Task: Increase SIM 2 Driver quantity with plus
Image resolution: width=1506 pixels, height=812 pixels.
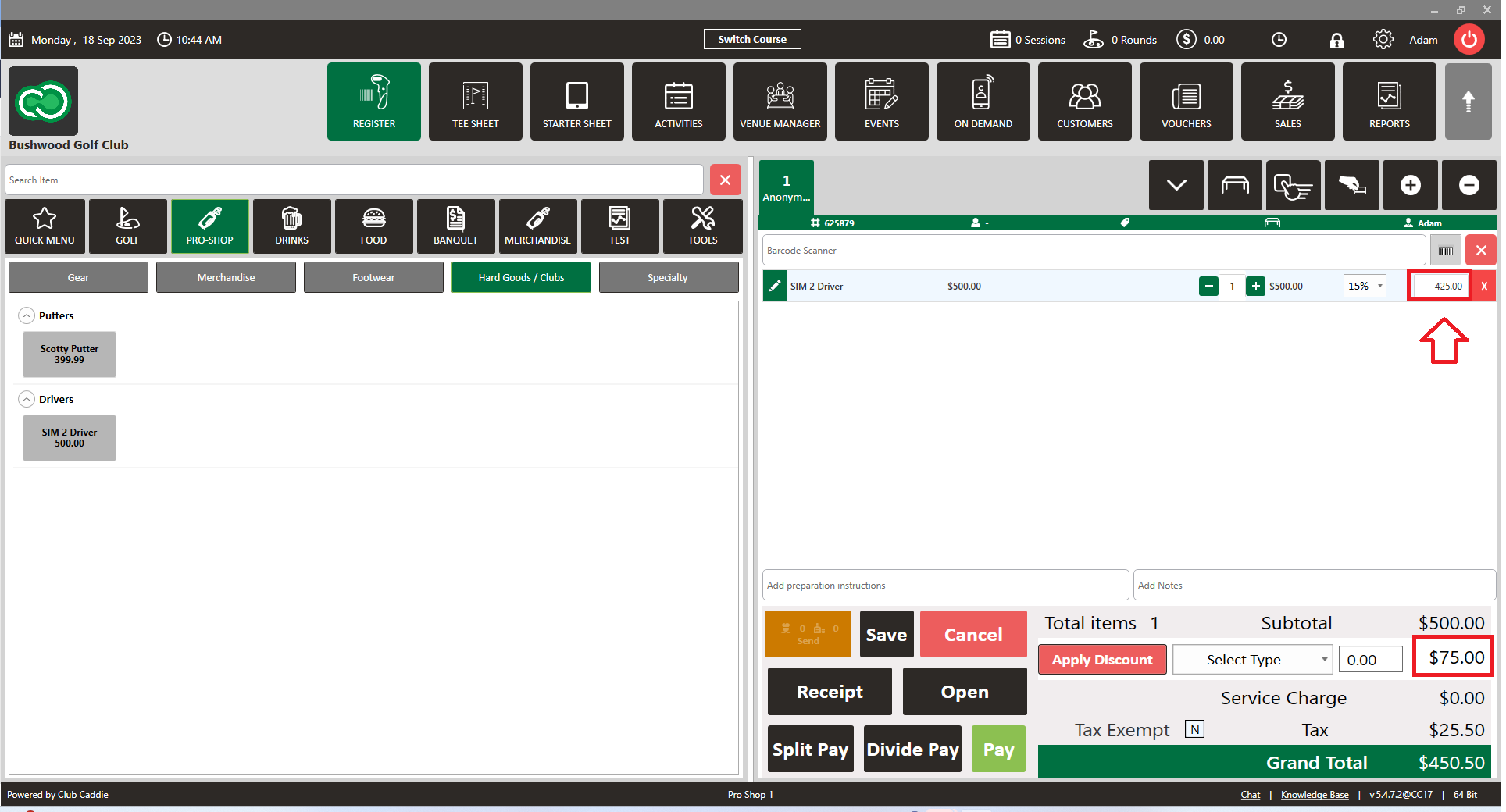Action: point(1255,286)
